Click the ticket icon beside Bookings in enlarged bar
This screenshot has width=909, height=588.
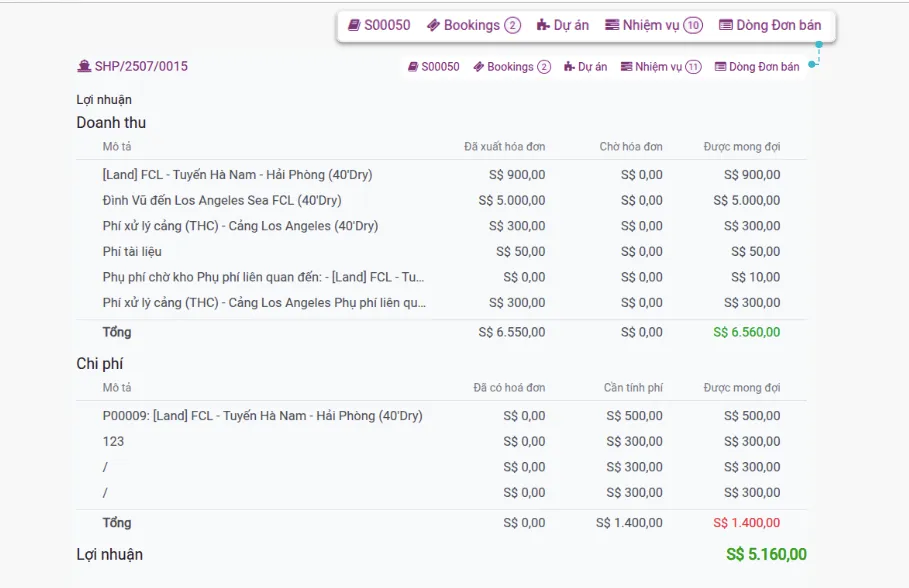pos(433,25)
